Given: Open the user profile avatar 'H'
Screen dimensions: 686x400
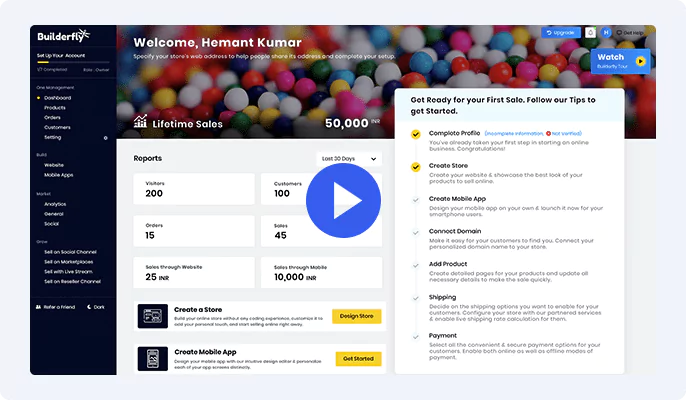Looking at the screenshot, I should coord(605,32).
